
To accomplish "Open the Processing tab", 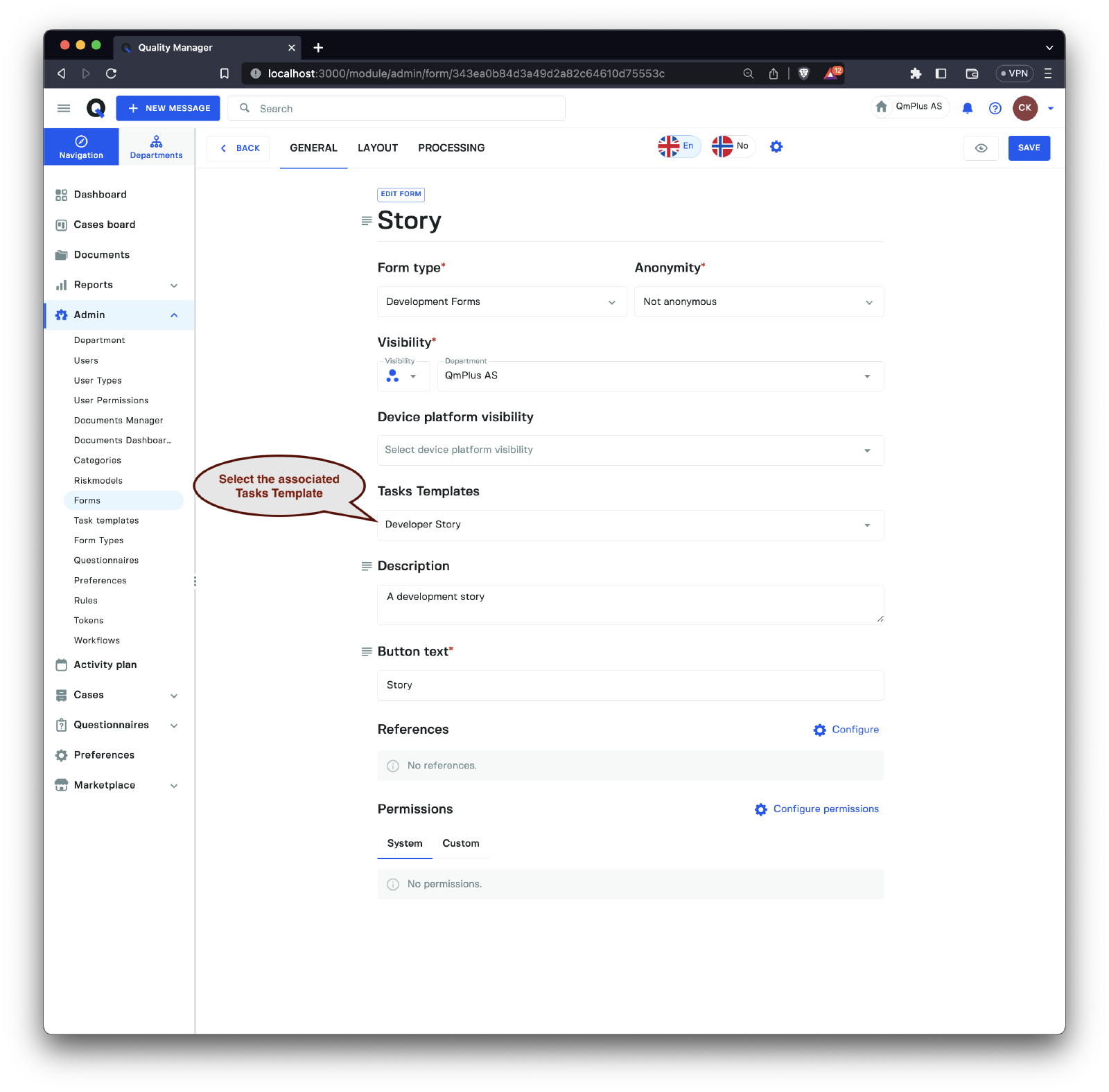I will [x=451, y=148].
